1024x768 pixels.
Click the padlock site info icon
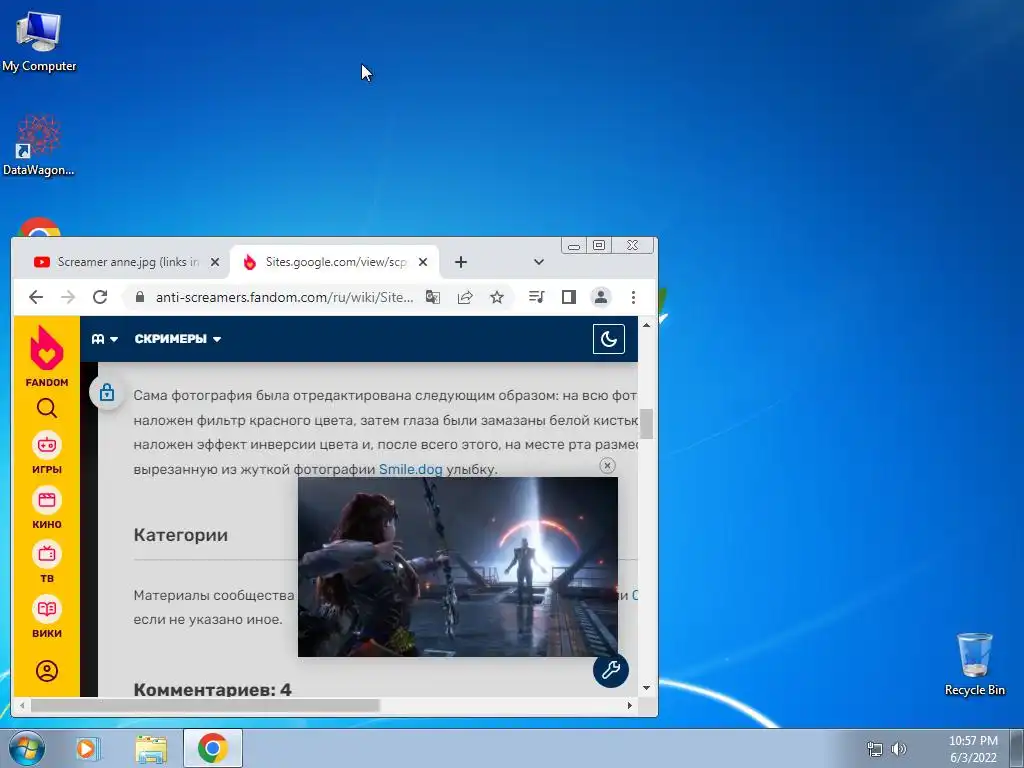coord(139,297)
